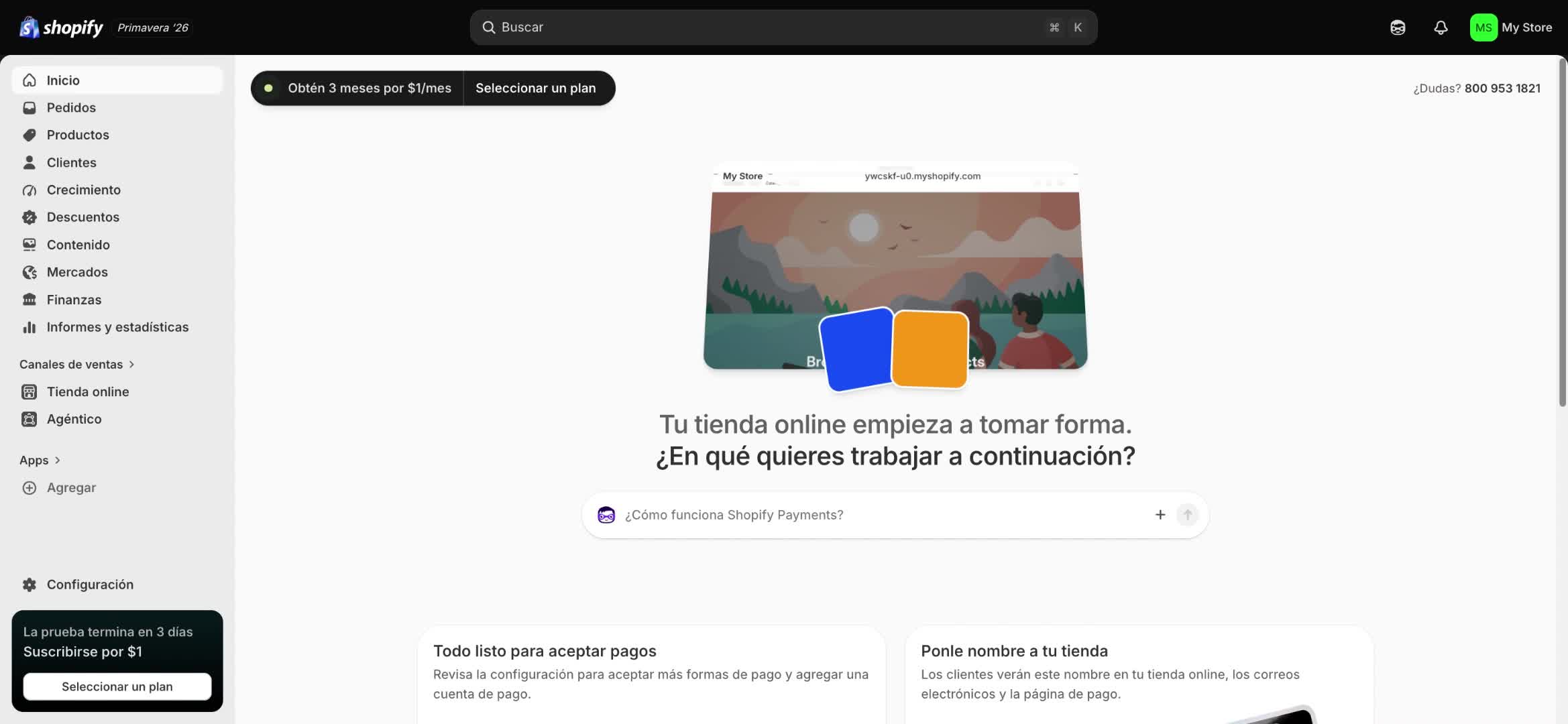Click the plus attachment icon in prompt box

click(x=1160, y=515)
